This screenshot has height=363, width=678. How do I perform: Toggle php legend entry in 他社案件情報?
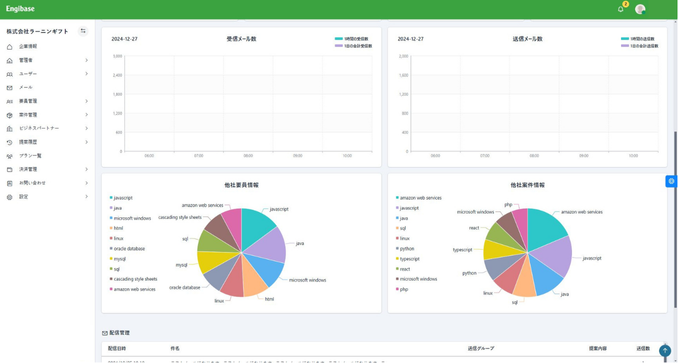pos(402,289)
